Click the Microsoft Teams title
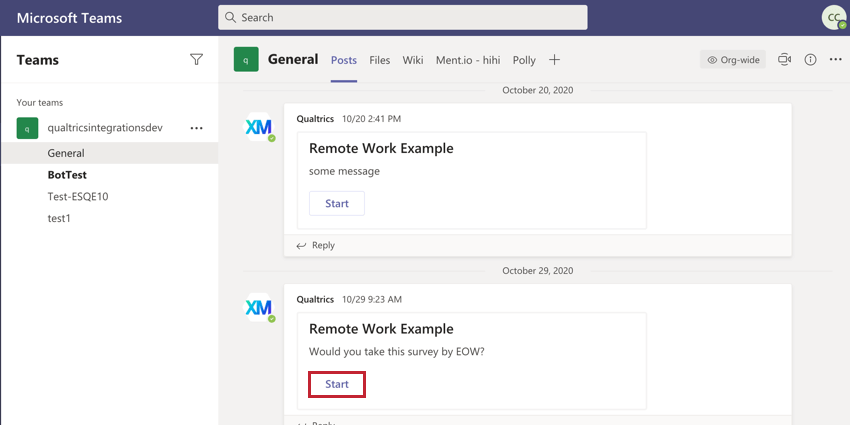 click(69, 17)
